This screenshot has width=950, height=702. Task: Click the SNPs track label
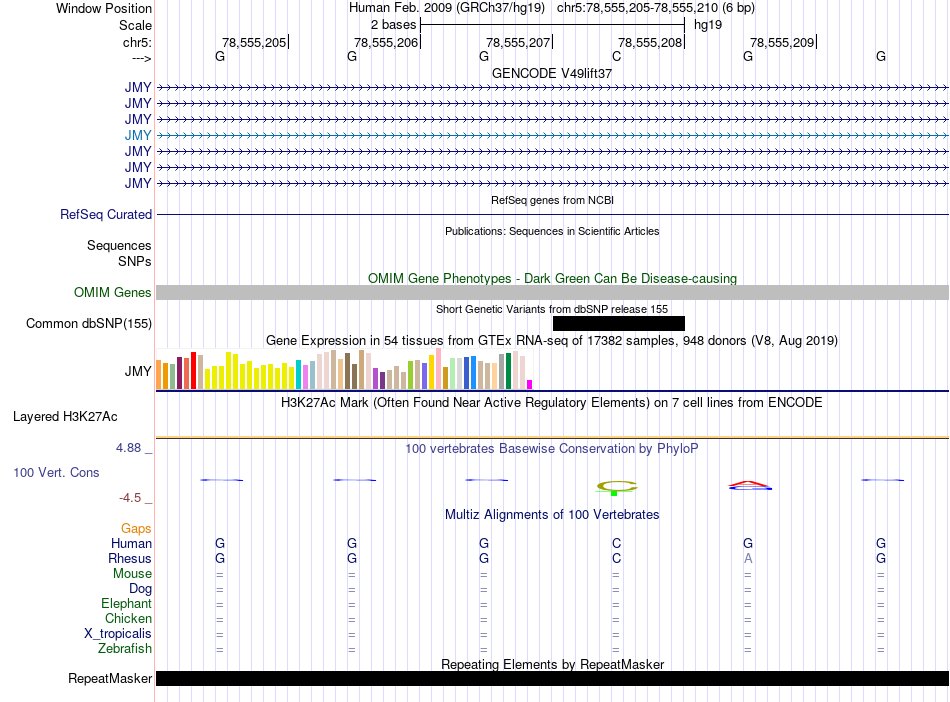(135, 261)
